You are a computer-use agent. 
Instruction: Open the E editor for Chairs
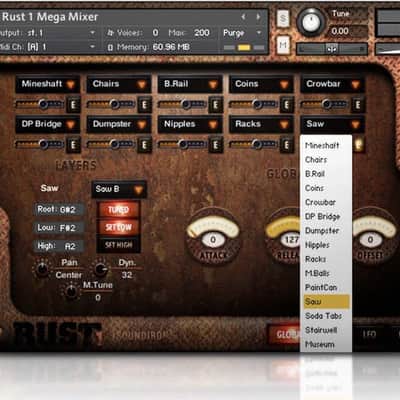point(144,105)
